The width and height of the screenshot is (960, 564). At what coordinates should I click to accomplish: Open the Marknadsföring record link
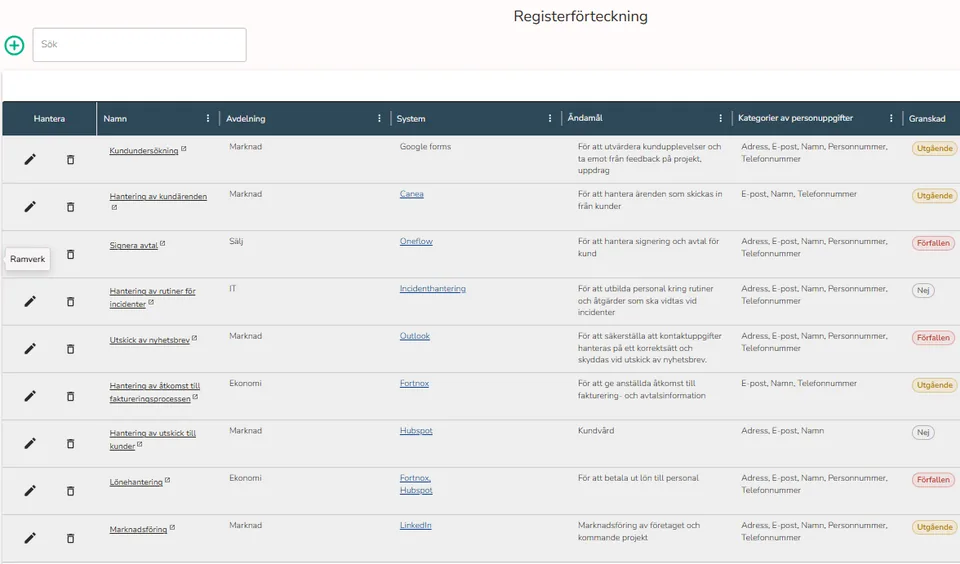tap(138, 530)
